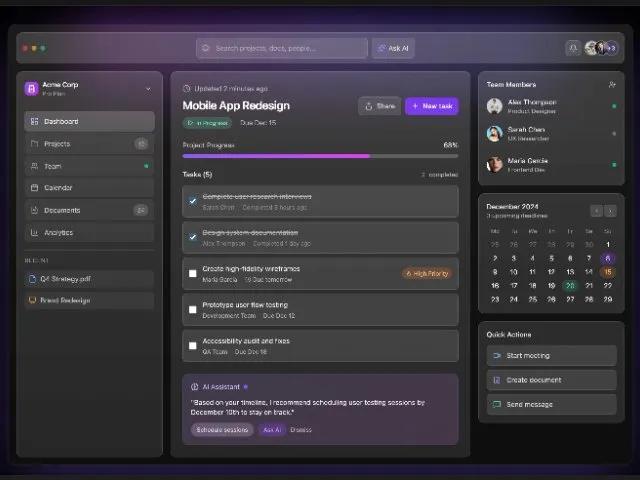Click the clock icon beside Updated 2 minutes ago

[187, 89]
